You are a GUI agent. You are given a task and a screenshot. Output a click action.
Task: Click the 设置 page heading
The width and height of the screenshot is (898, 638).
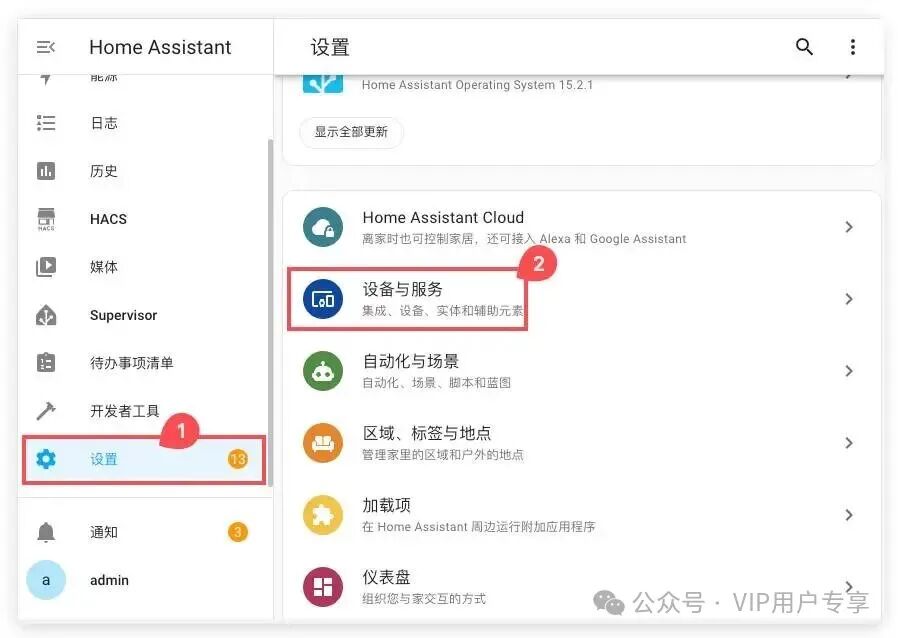click(x=330, y=47)
